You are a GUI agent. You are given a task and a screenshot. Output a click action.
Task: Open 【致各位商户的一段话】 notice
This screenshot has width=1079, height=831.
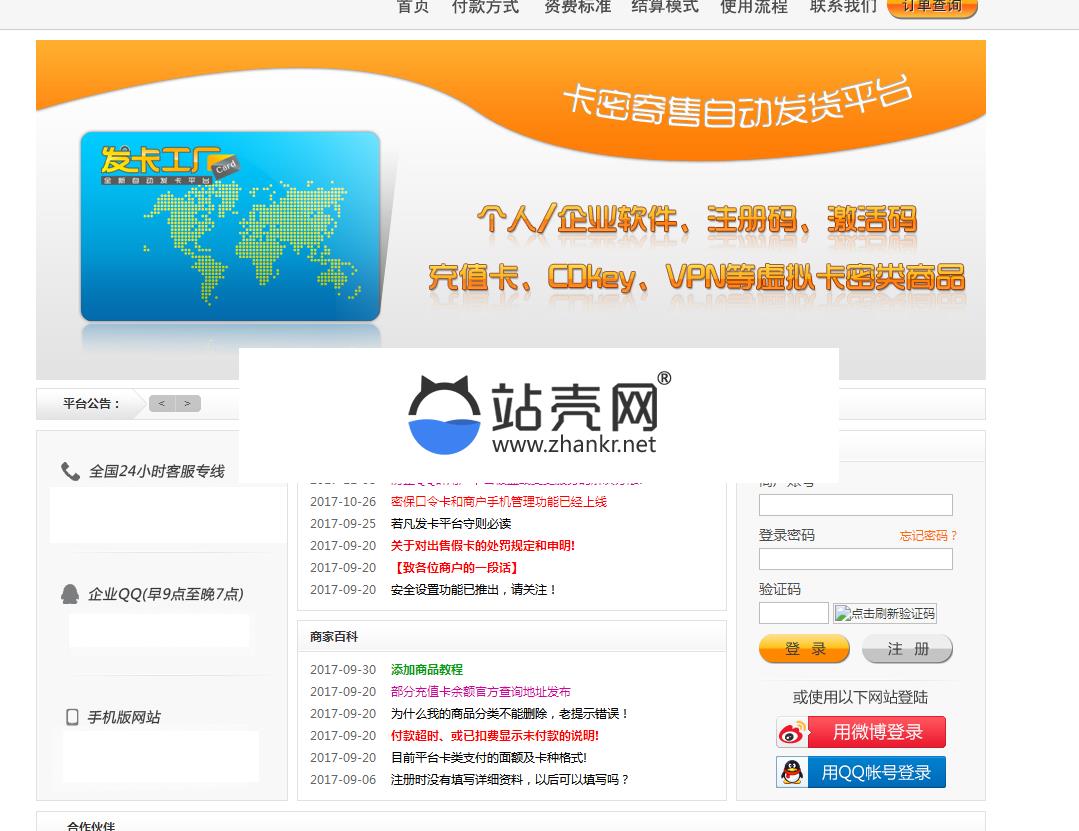(454, 568)
